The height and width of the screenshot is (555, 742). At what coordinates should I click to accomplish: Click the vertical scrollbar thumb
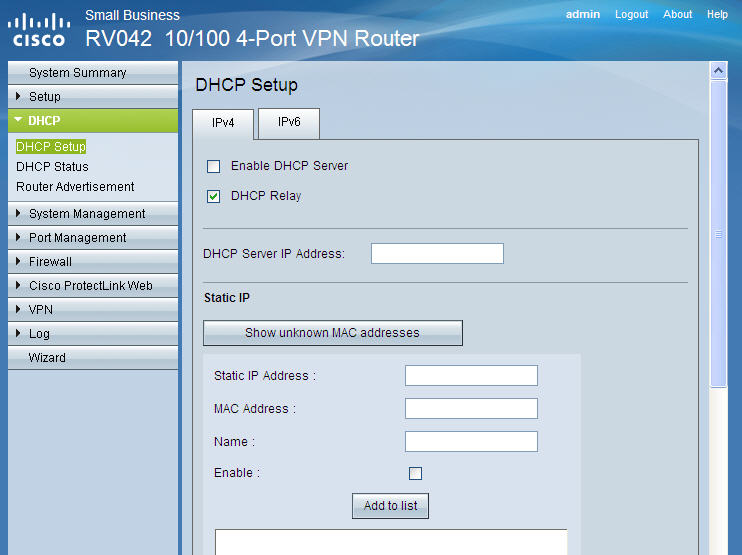[718, 234]
